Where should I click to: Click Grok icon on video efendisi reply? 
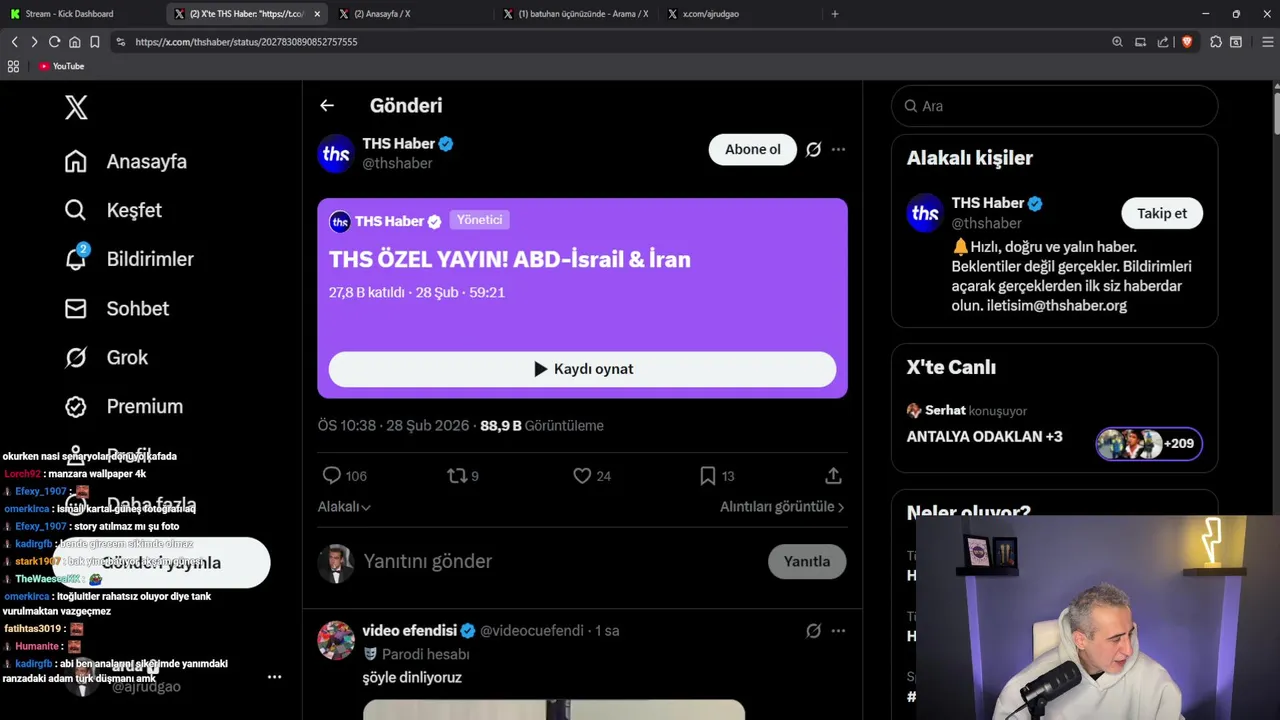(813, 631)
